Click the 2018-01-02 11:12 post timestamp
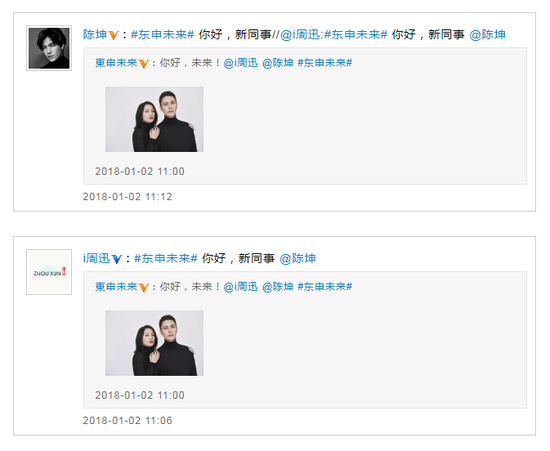Screen dimensions: 550x451 tap(128, 197)
